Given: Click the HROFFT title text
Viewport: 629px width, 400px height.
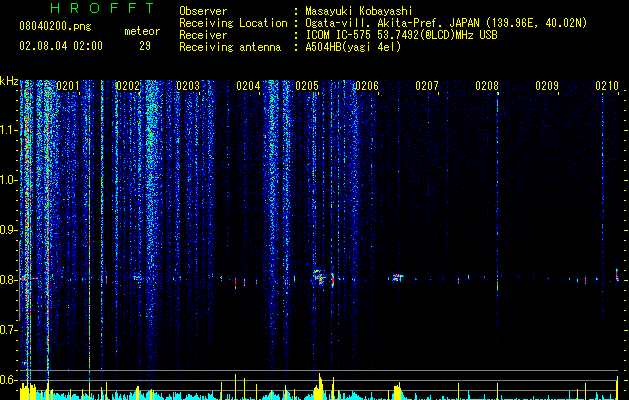Looking at the screenshot, I should [x=102, y=8].
